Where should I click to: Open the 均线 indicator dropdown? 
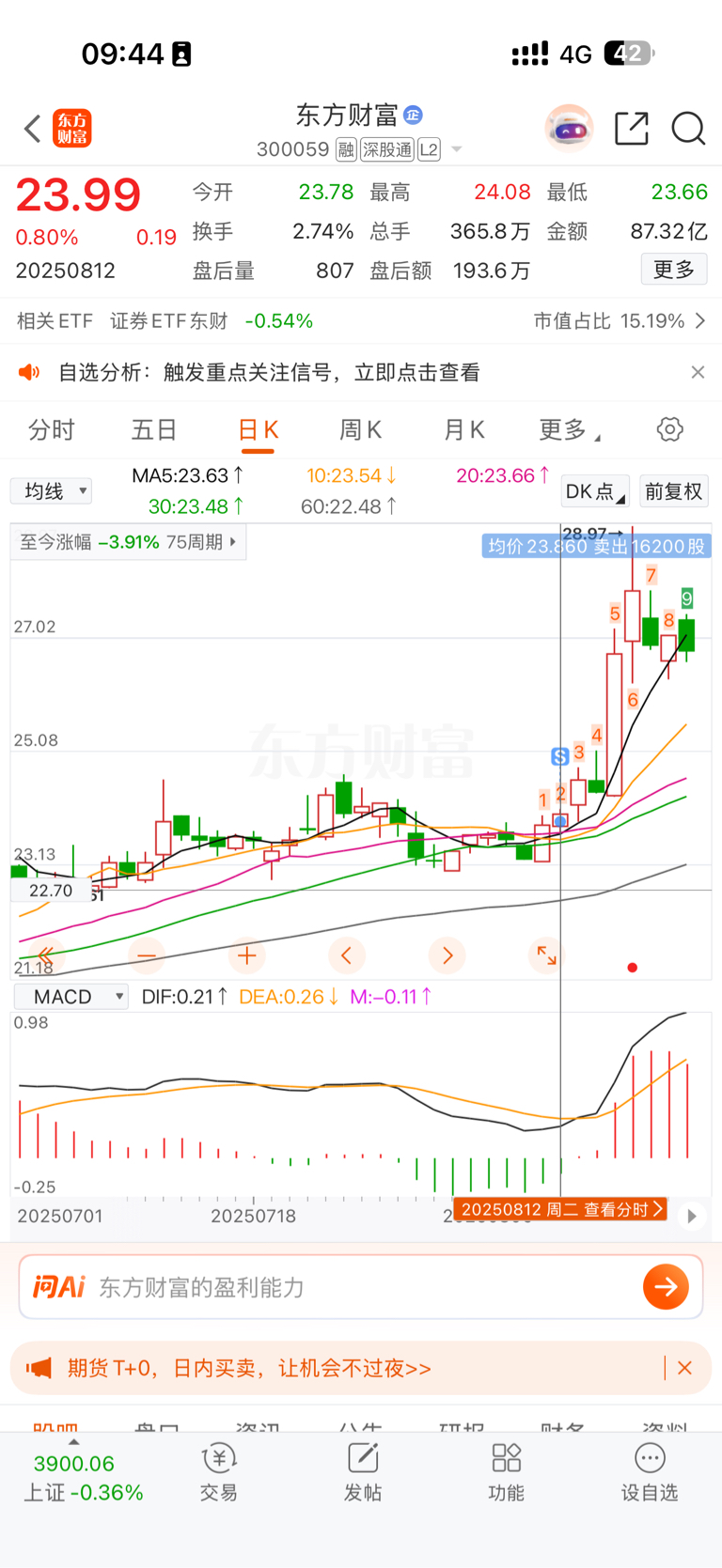(x=51, y=491)
